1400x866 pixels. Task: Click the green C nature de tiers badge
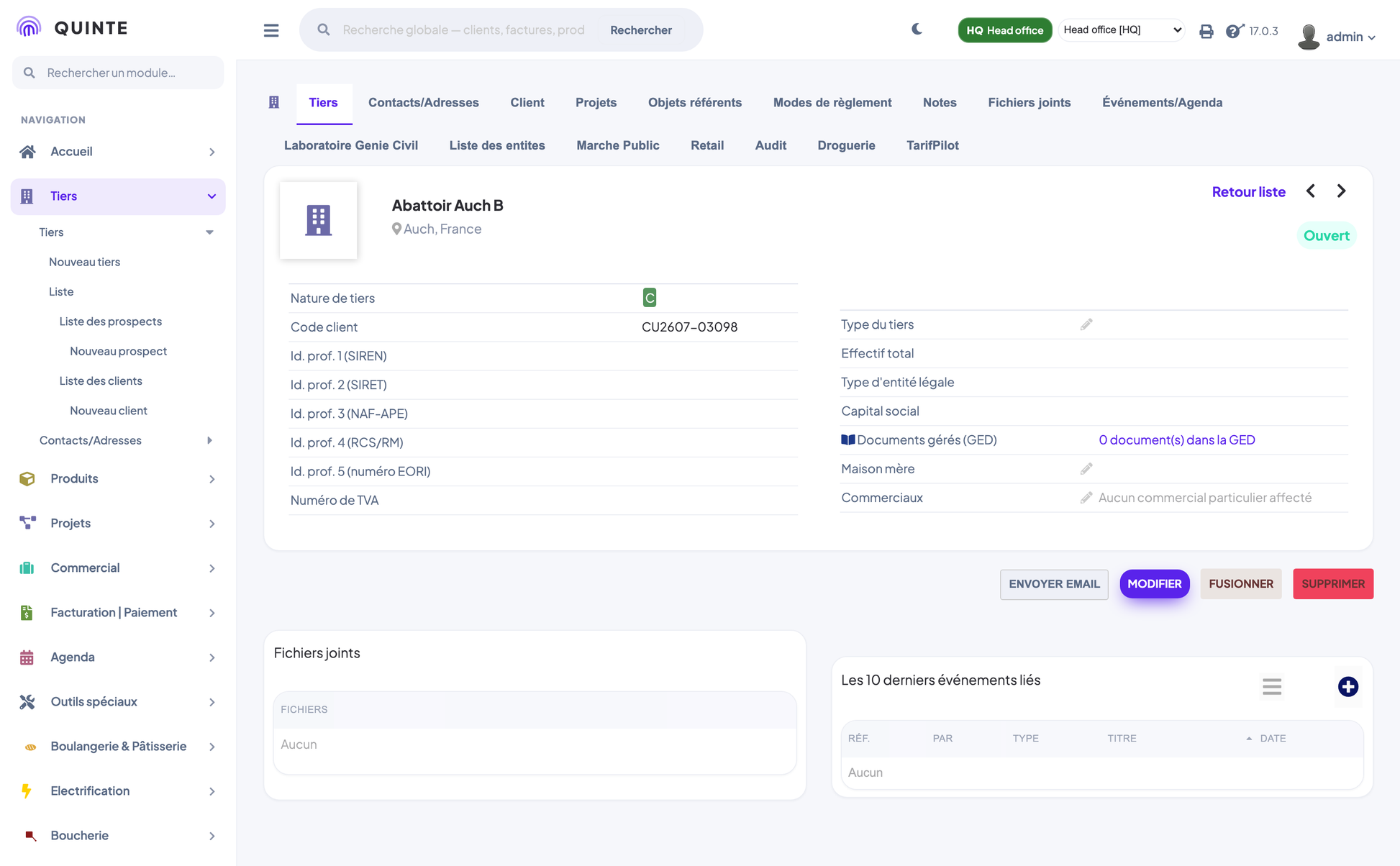[650, 298]
